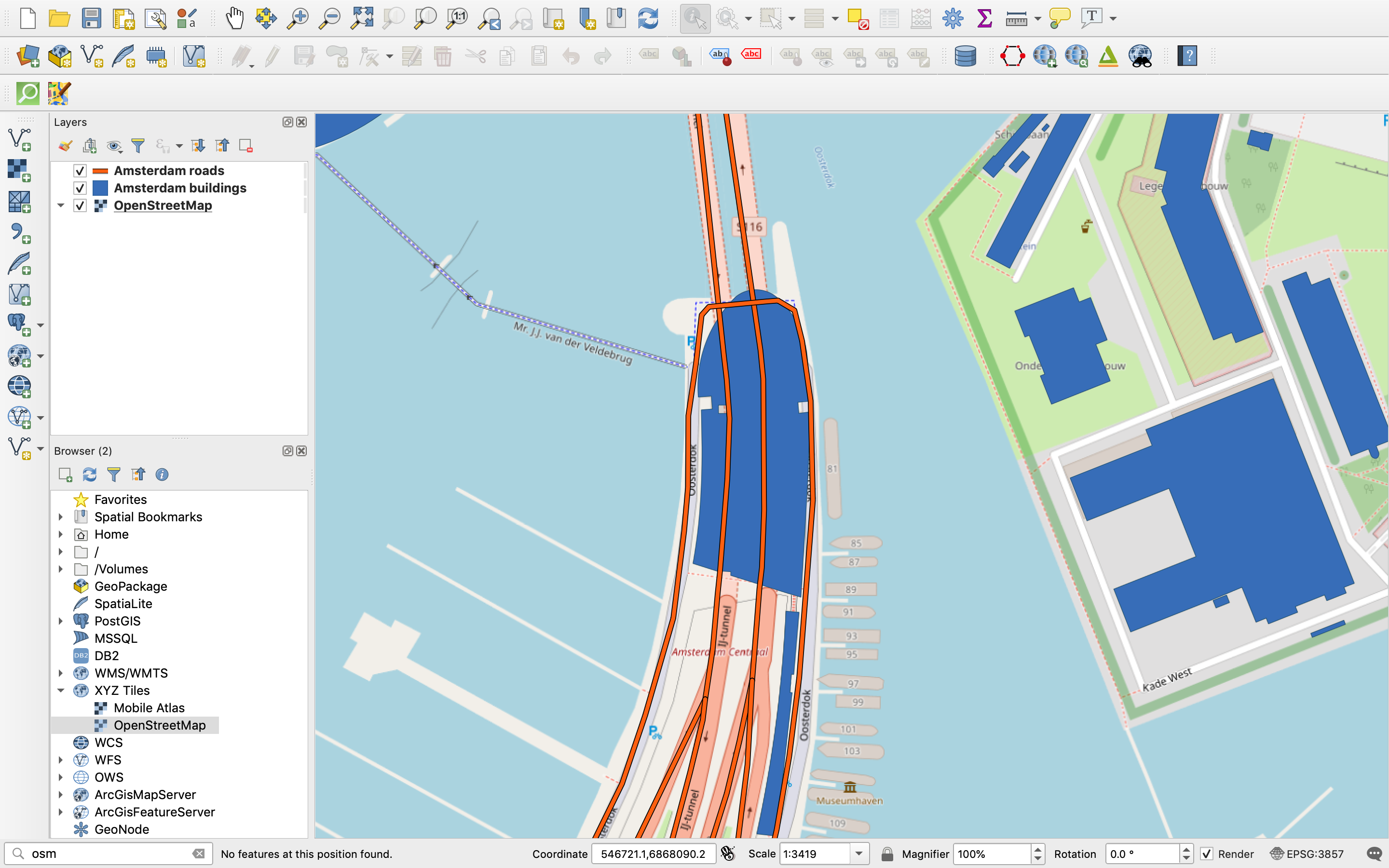The image size is (1389, 868).
Task: Expand PostGIS in the Browser panel
Action: pos(61,621)
